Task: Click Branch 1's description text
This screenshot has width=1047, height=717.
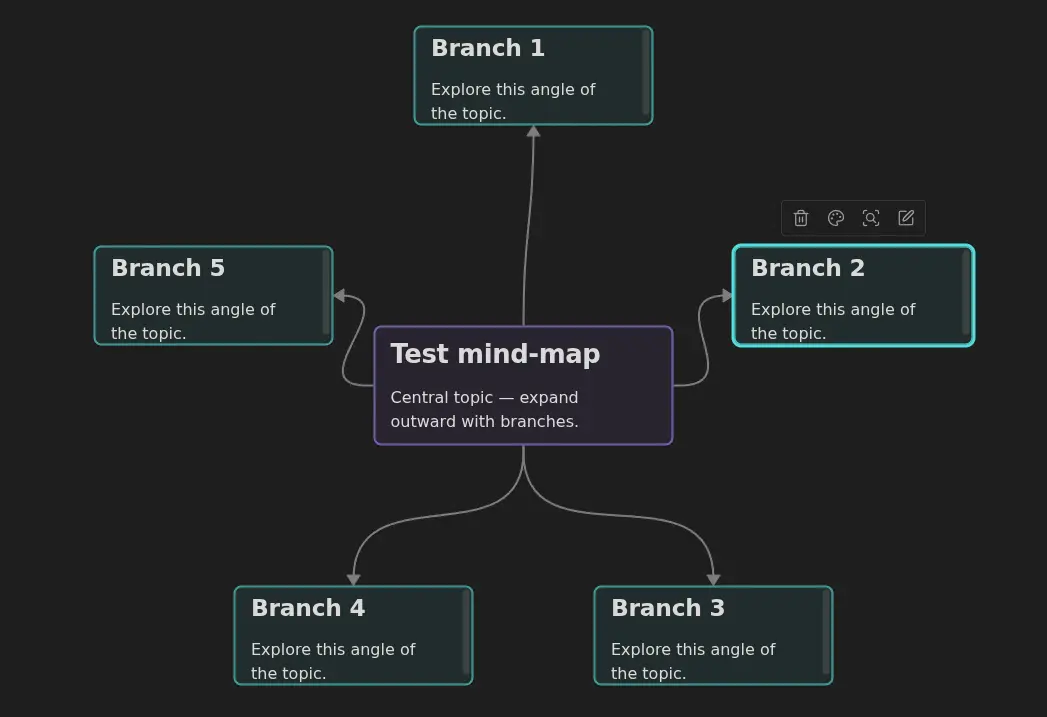Action: coord(513,101)
